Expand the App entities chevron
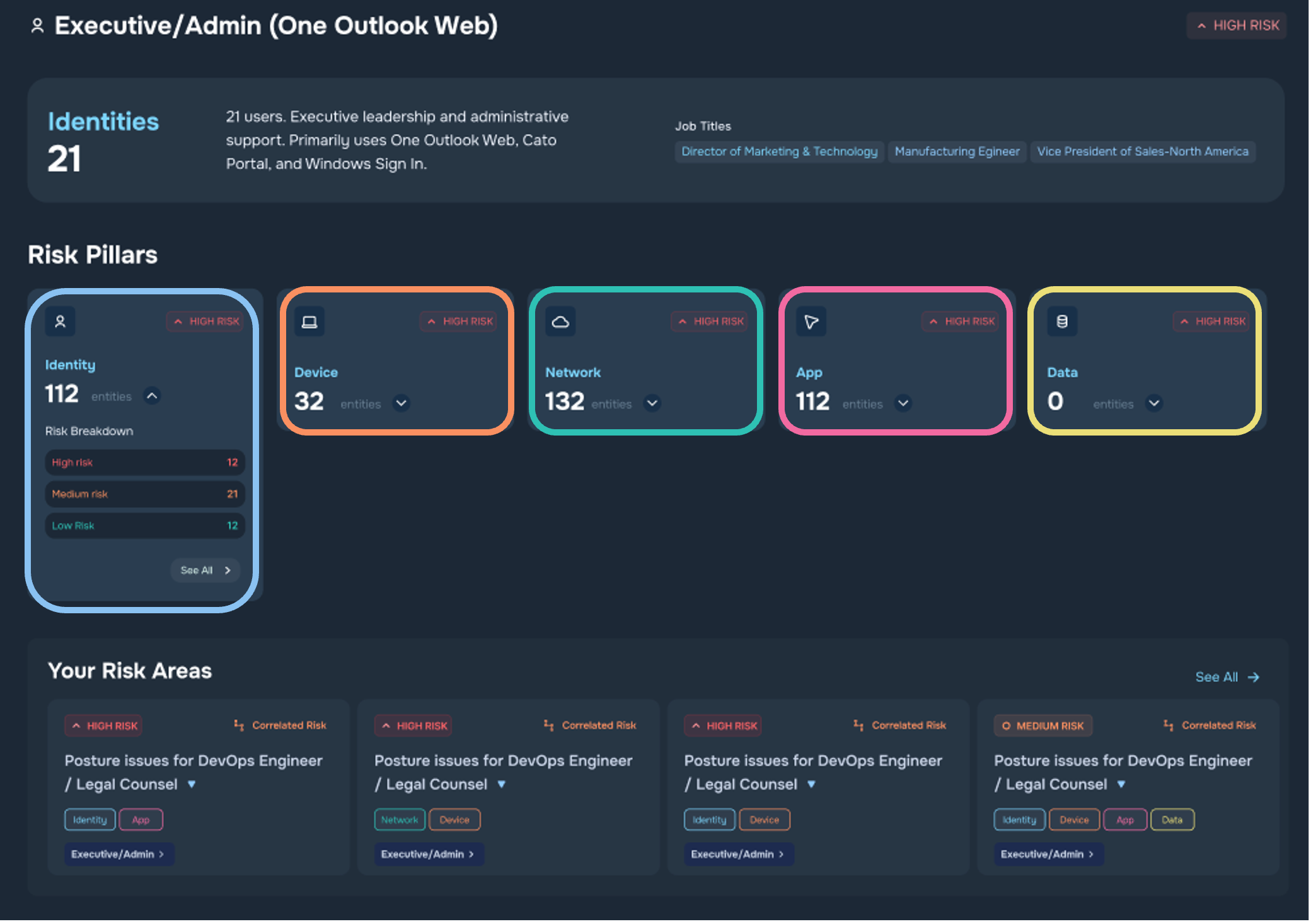1311x924 pixels. tap(903, 403)
